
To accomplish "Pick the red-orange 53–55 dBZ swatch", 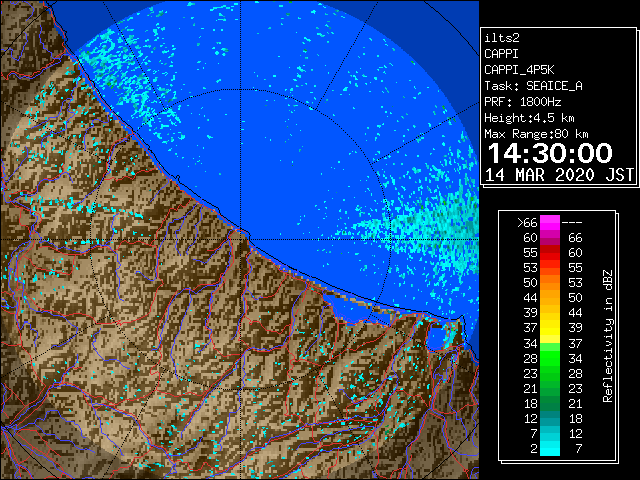I will pos(550,268).
